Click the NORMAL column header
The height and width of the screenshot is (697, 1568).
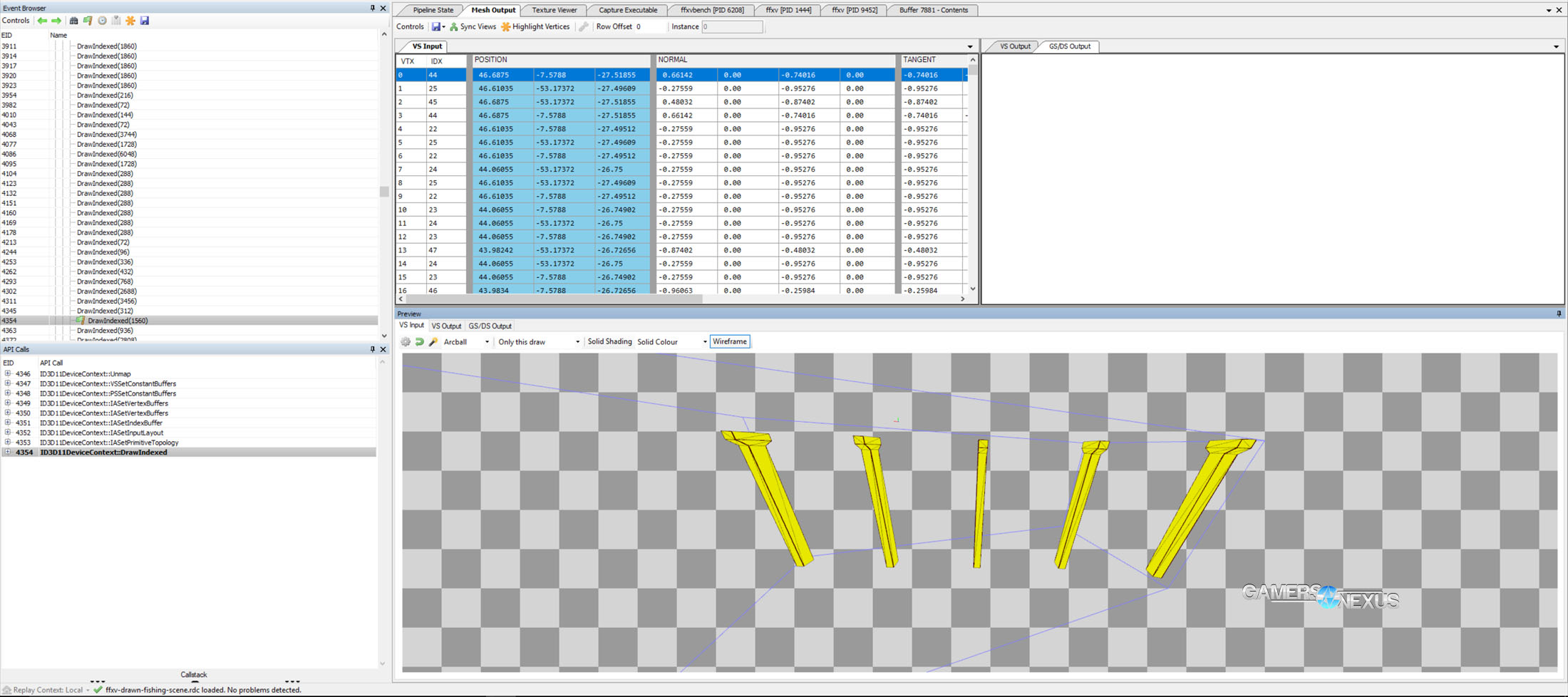pyautogui.click(x=775, y=60)
